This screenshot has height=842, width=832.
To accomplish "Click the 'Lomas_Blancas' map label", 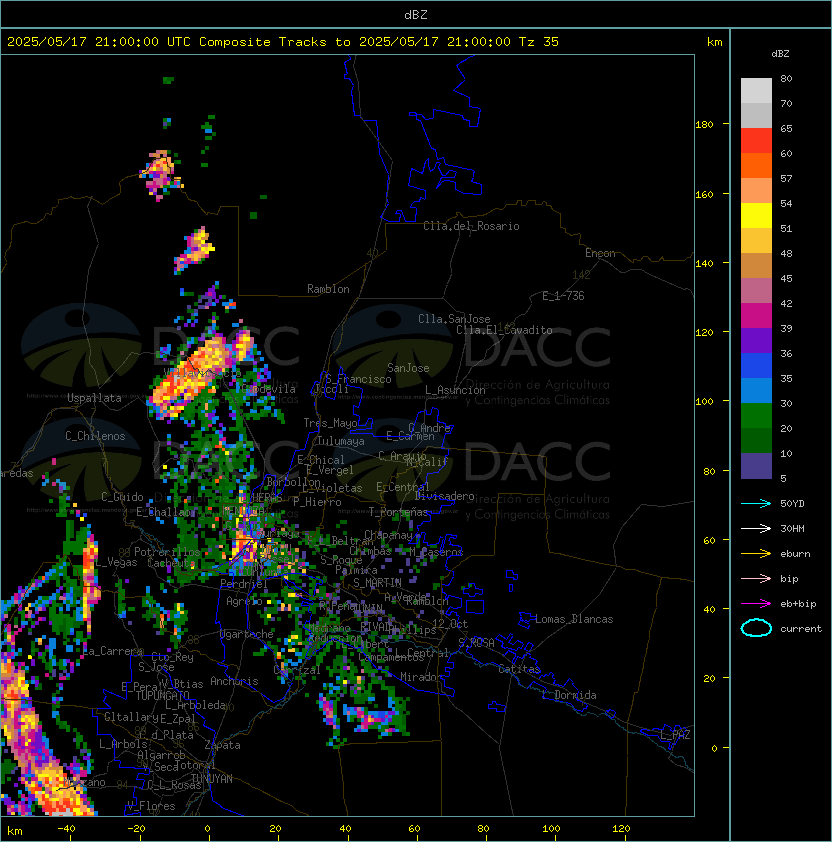I will (574, 619).
